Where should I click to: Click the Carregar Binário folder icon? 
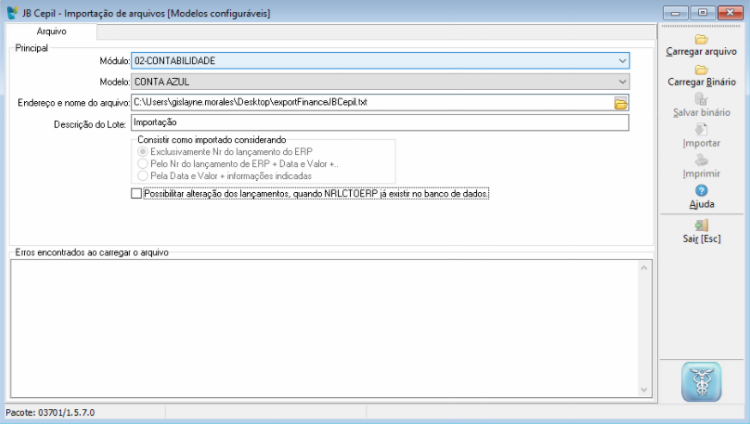pyautogui.click(x=701, y=69)
